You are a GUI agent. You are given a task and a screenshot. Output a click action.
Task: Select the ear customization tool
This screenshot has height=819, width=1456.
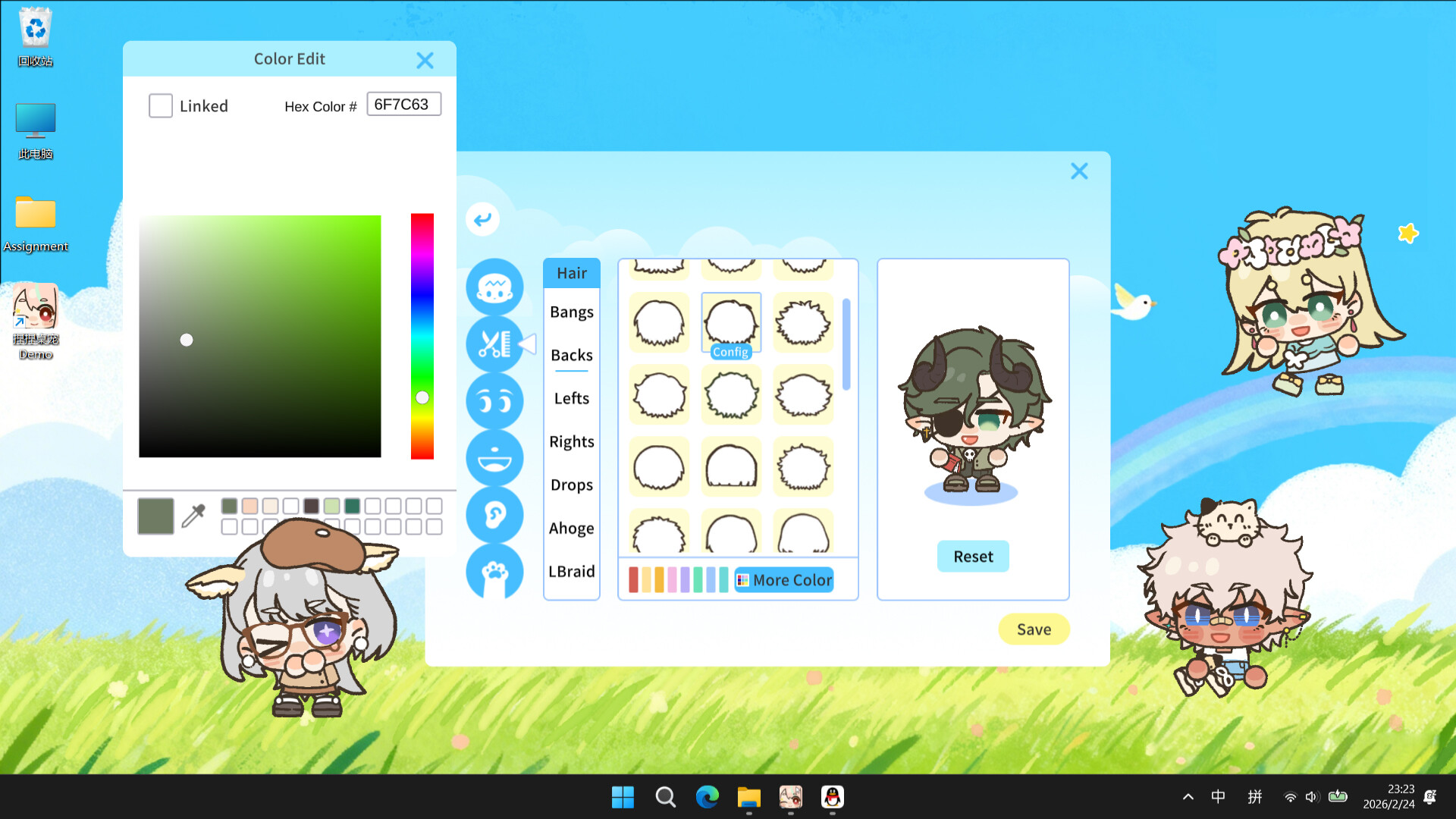click(494, 515)
